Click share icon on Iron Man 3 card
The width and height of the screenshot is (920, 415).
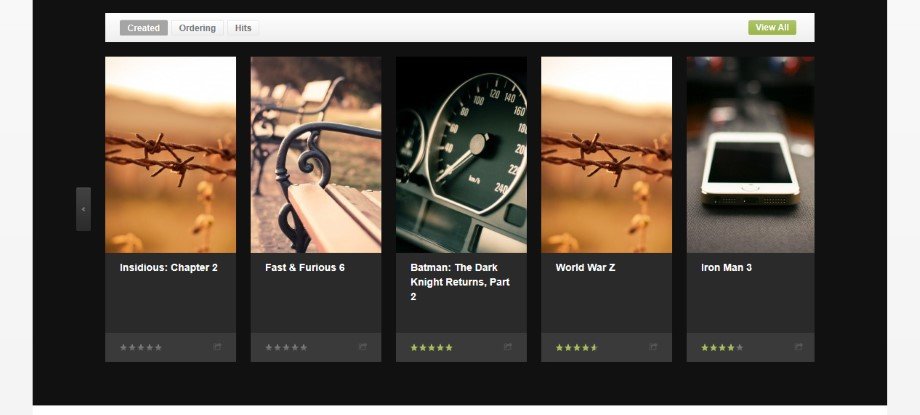click(x=799, y=347)
